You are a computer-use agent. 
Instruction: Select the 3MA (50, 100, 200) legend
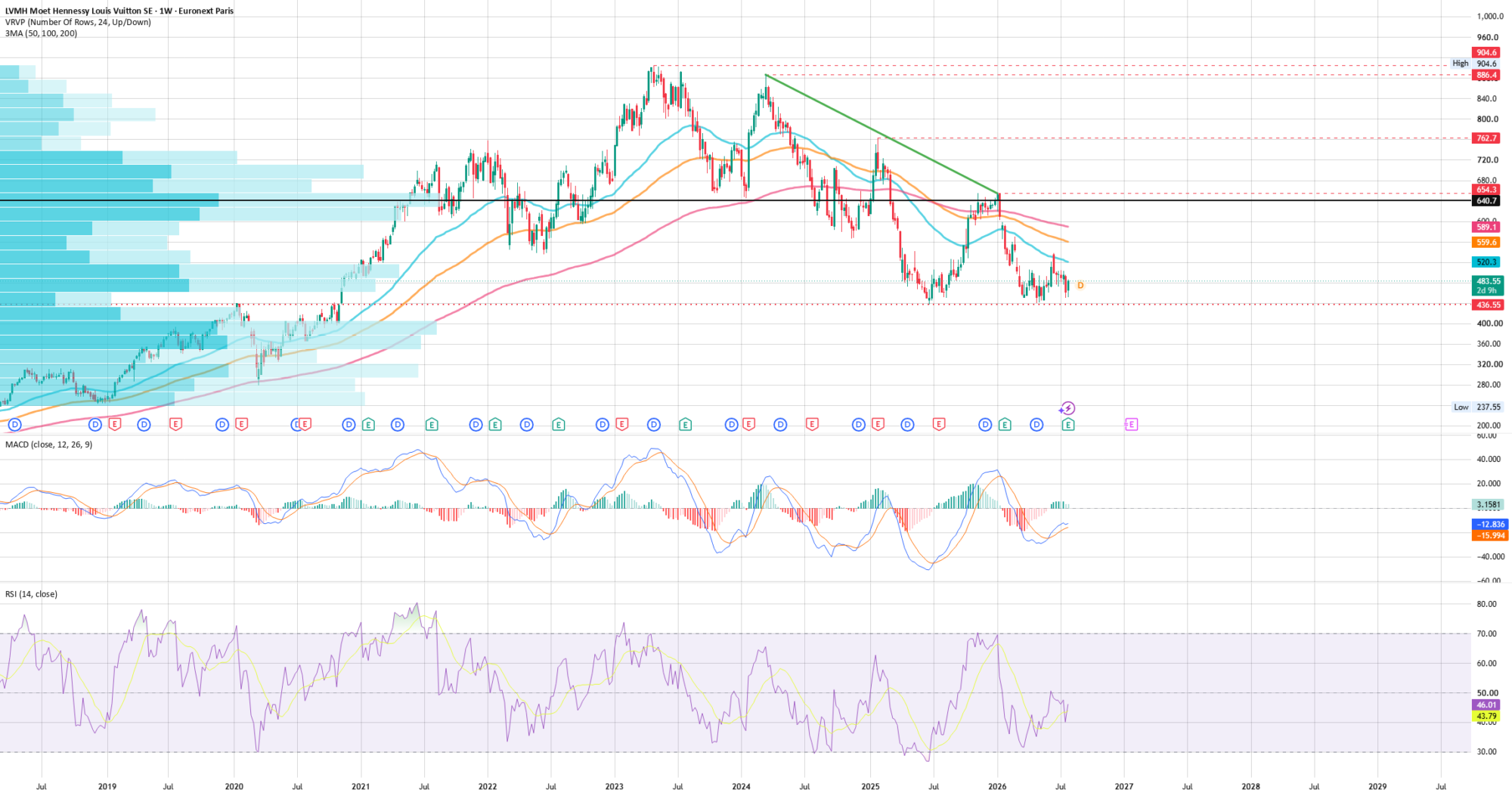(41, 33)
